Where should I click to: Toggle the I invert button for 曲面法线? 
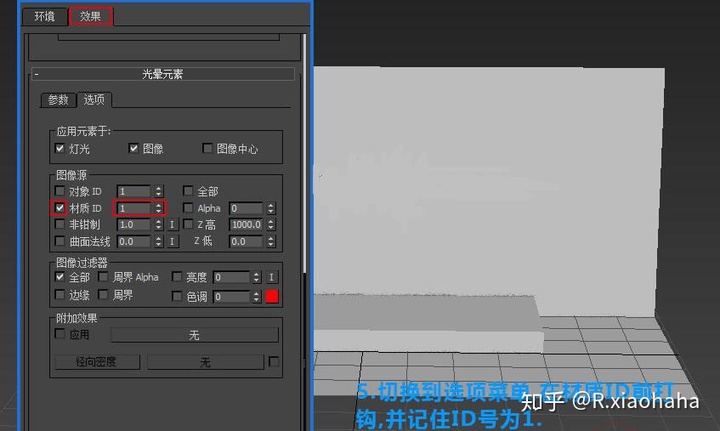(x=172, y=242)
